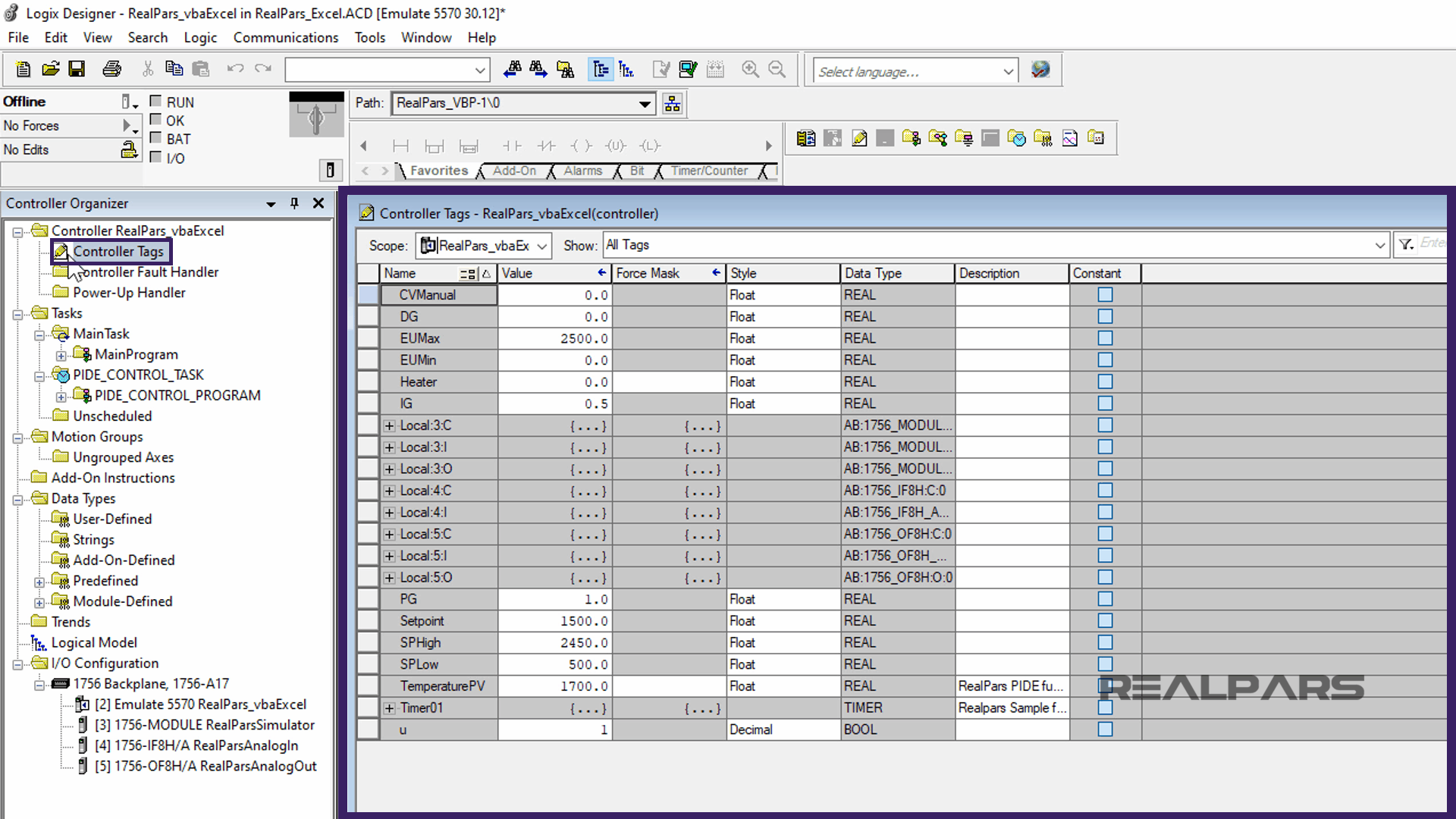Toggle the Controller Organizer tree icon
The width and height of the screenshot is (1456, 819).
click(x=601, y=70)
